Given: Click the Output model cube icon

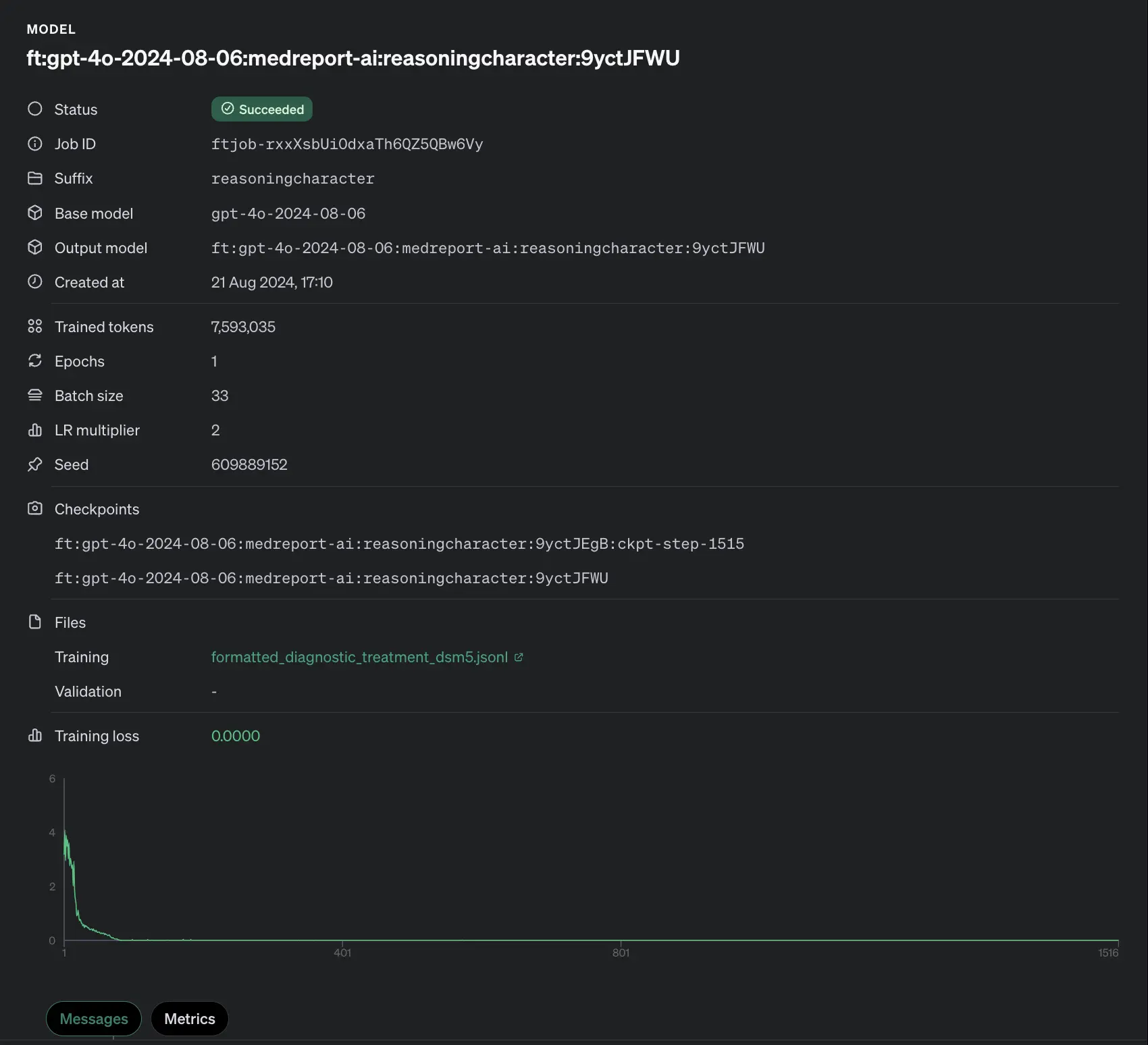Looking at the screenshot, I should (x=35, y=247).
